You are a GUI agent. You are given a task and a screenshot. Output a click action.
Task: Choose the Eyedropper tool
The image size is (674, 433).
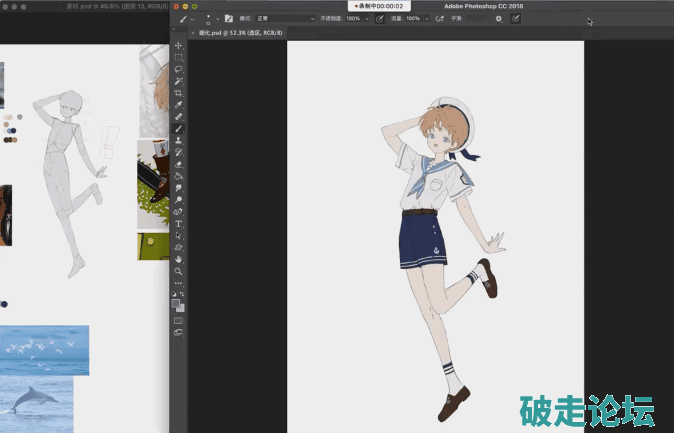coord(179,105)
